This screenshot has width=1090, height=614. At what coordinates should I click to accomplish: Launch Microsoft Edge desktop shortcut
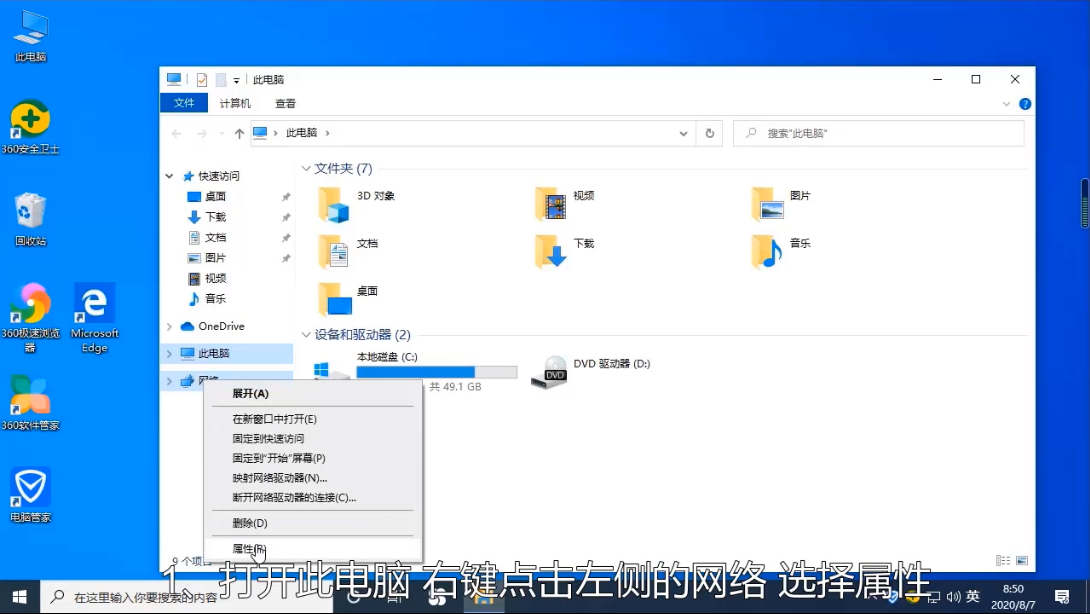95,318
